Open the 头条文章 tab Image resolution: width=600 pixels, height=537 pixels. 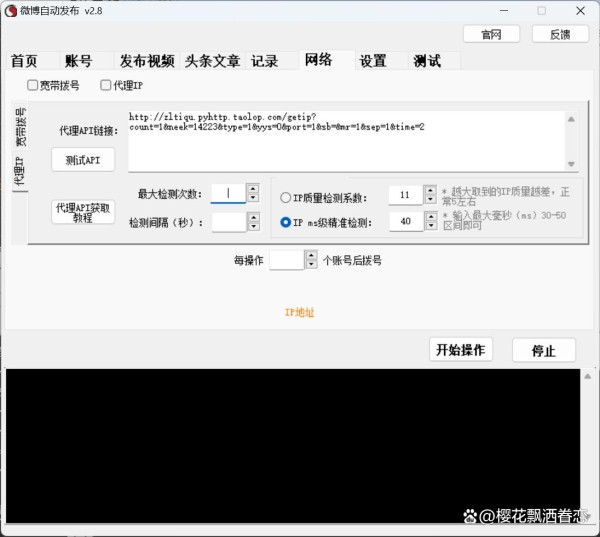point(212,61)
